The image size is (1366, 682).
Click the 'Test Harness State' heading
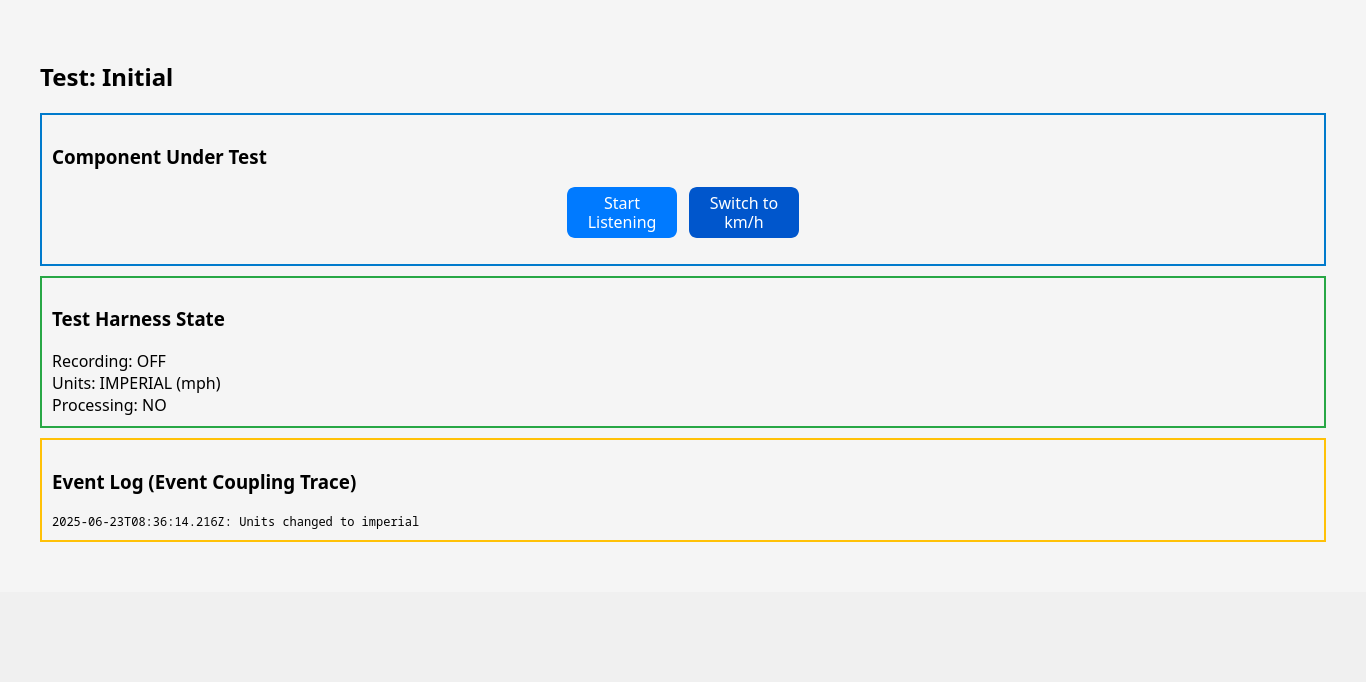(138, 319)
